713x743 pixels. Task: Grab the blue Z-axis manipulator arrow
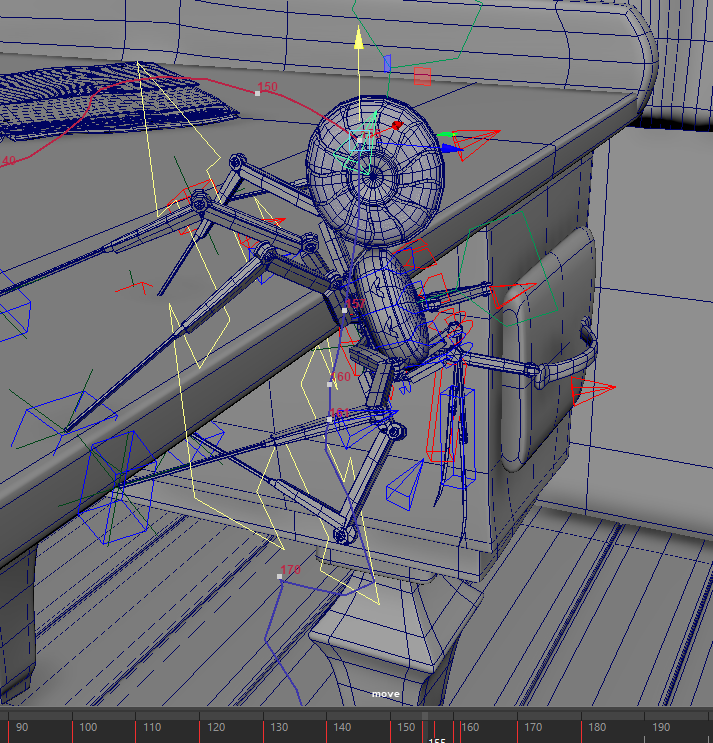[452, 148]
